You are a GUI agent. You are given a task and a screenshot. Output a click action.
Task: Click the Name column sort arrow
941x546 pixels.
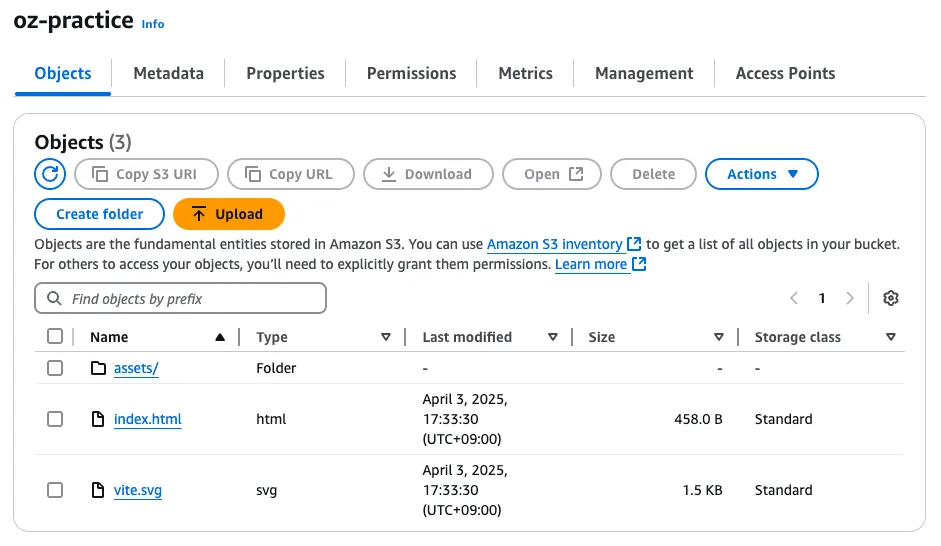coord(220,337)
